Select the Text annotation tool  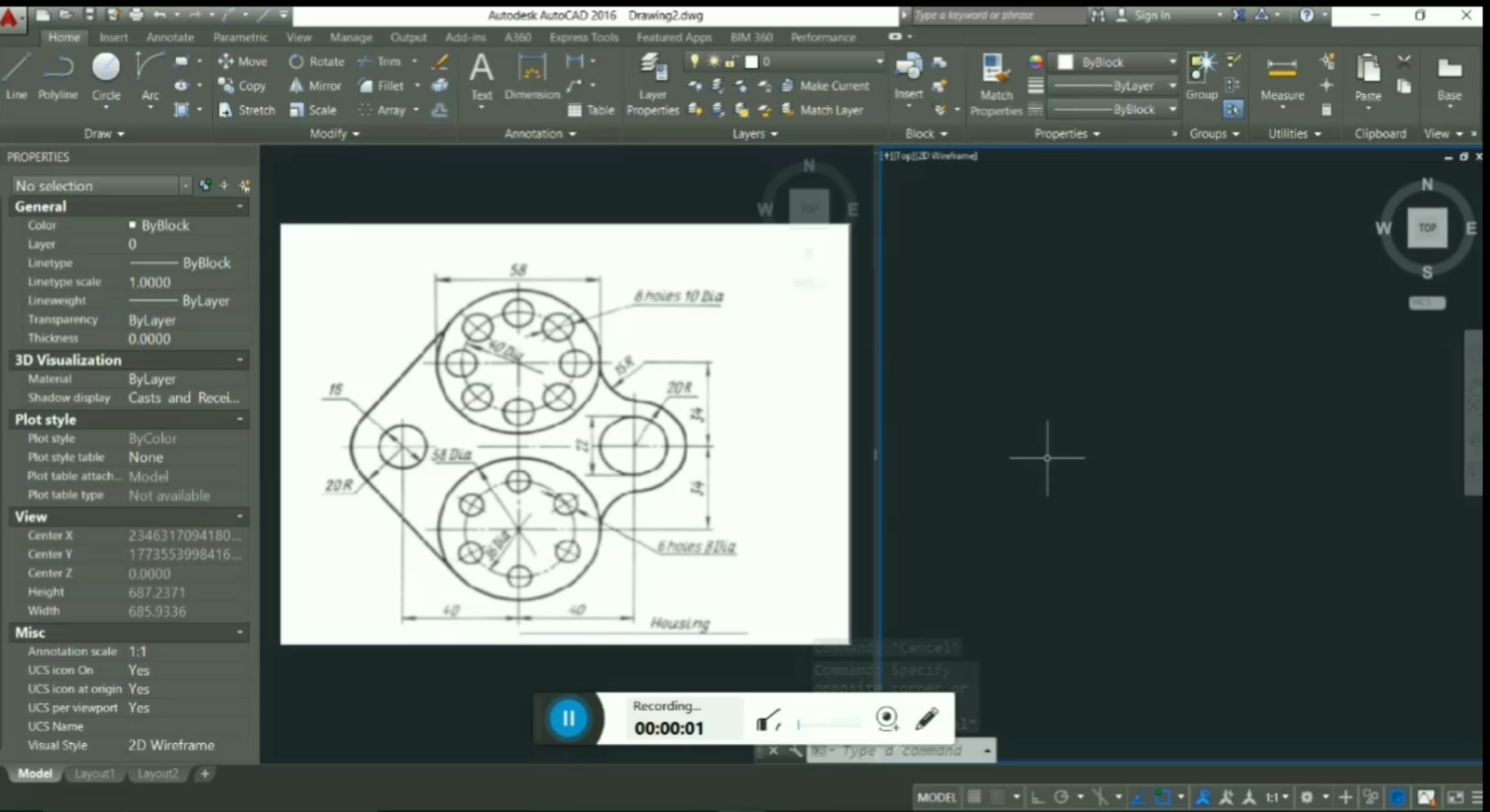coord(481,76)
